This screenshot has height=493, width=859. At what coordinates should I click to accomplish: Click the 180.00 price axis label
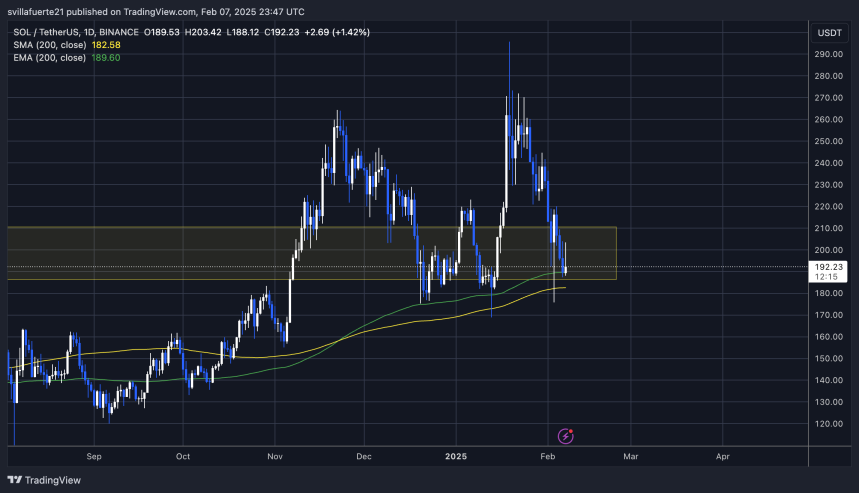pos(828,293)
